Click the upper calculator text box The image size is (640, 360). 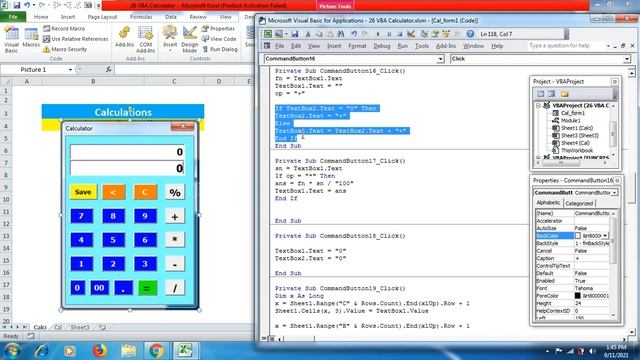coord(127,152)
